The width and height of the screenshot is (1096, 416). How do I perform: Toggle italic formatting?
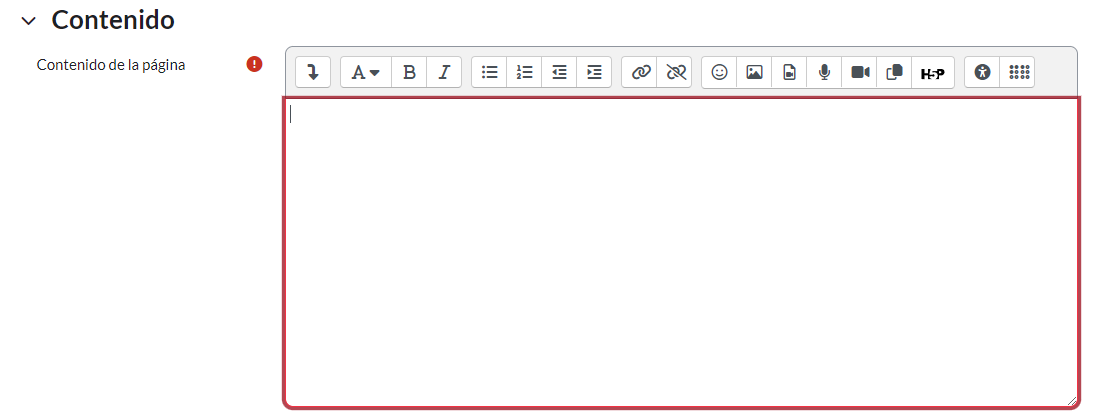pos(444,72)
